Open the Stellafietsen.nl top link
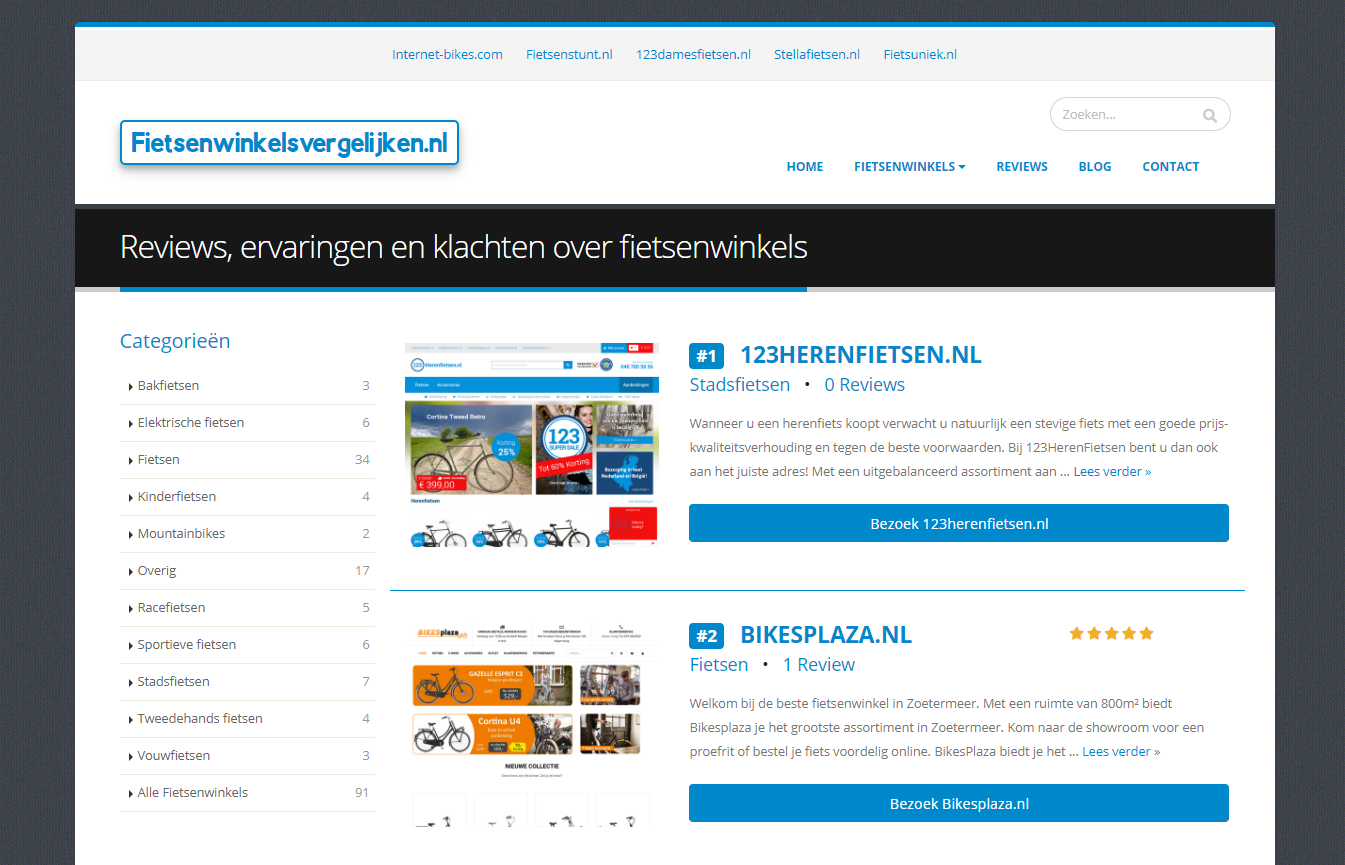Screen dimensions: 1345x865 coord(817,54)
